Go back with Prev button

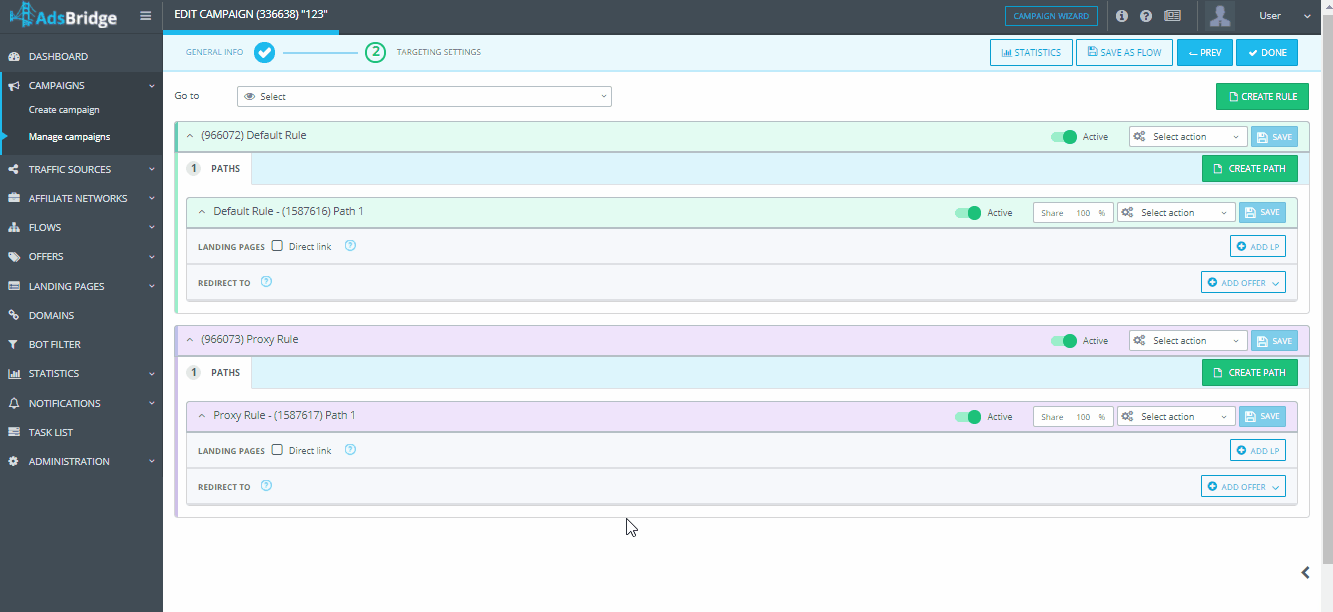click(1205, 53)
